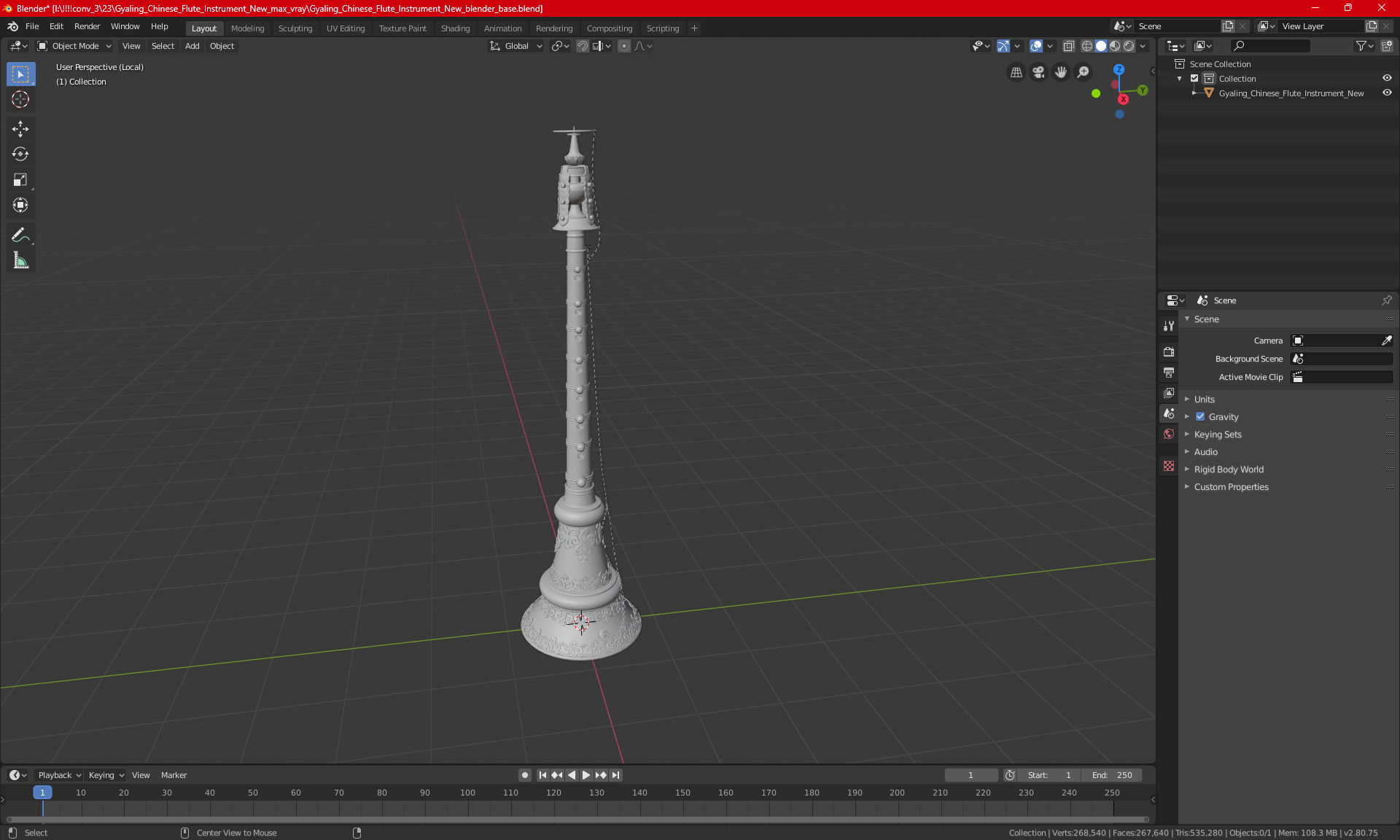Choose the Annotate pencil tool
This screenshot has height=840, width=1400.
(x=20, y=236)
